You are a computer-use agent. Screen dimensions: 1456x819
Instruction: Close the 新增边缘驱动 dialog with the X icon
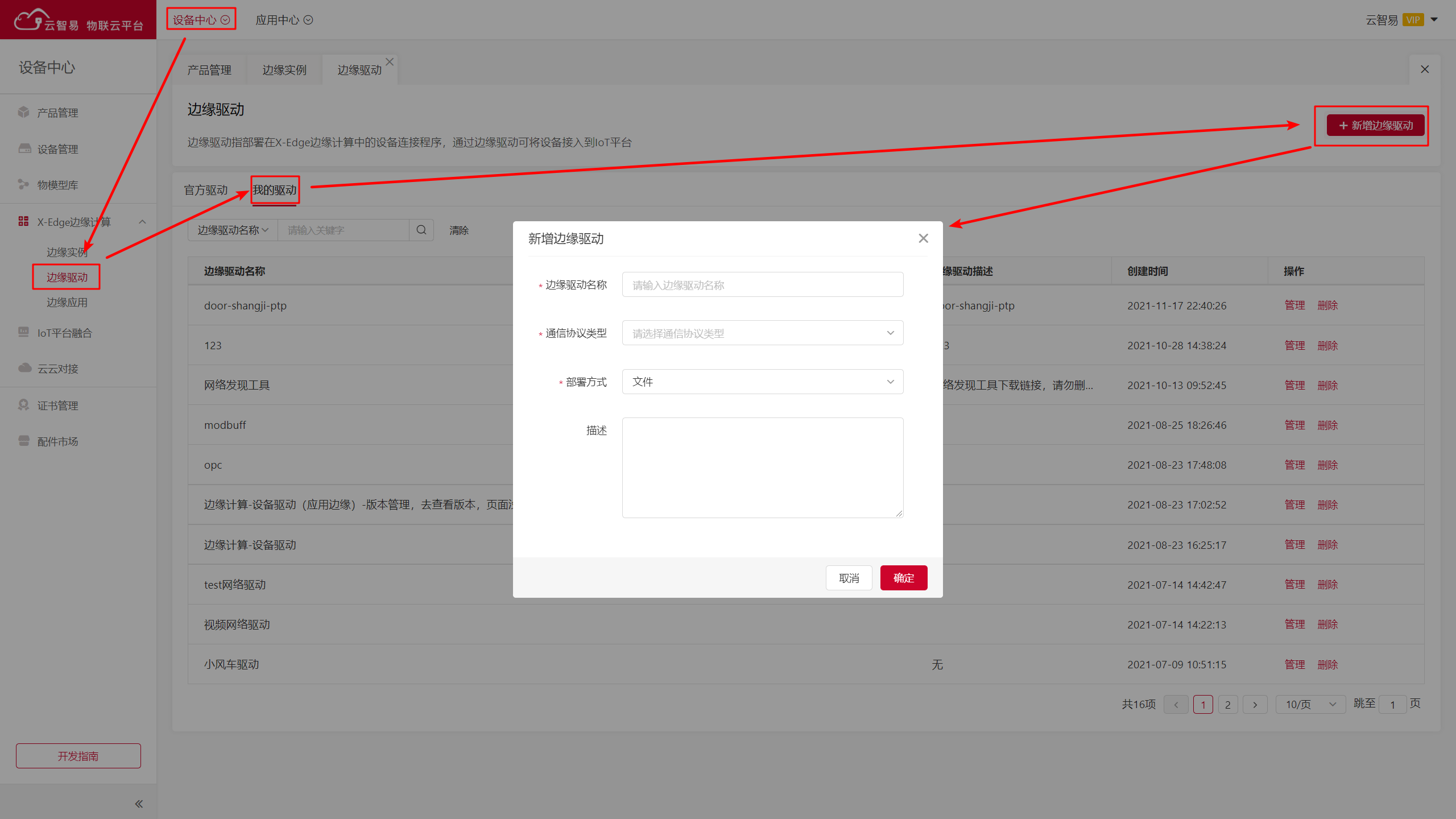(923, 238)
